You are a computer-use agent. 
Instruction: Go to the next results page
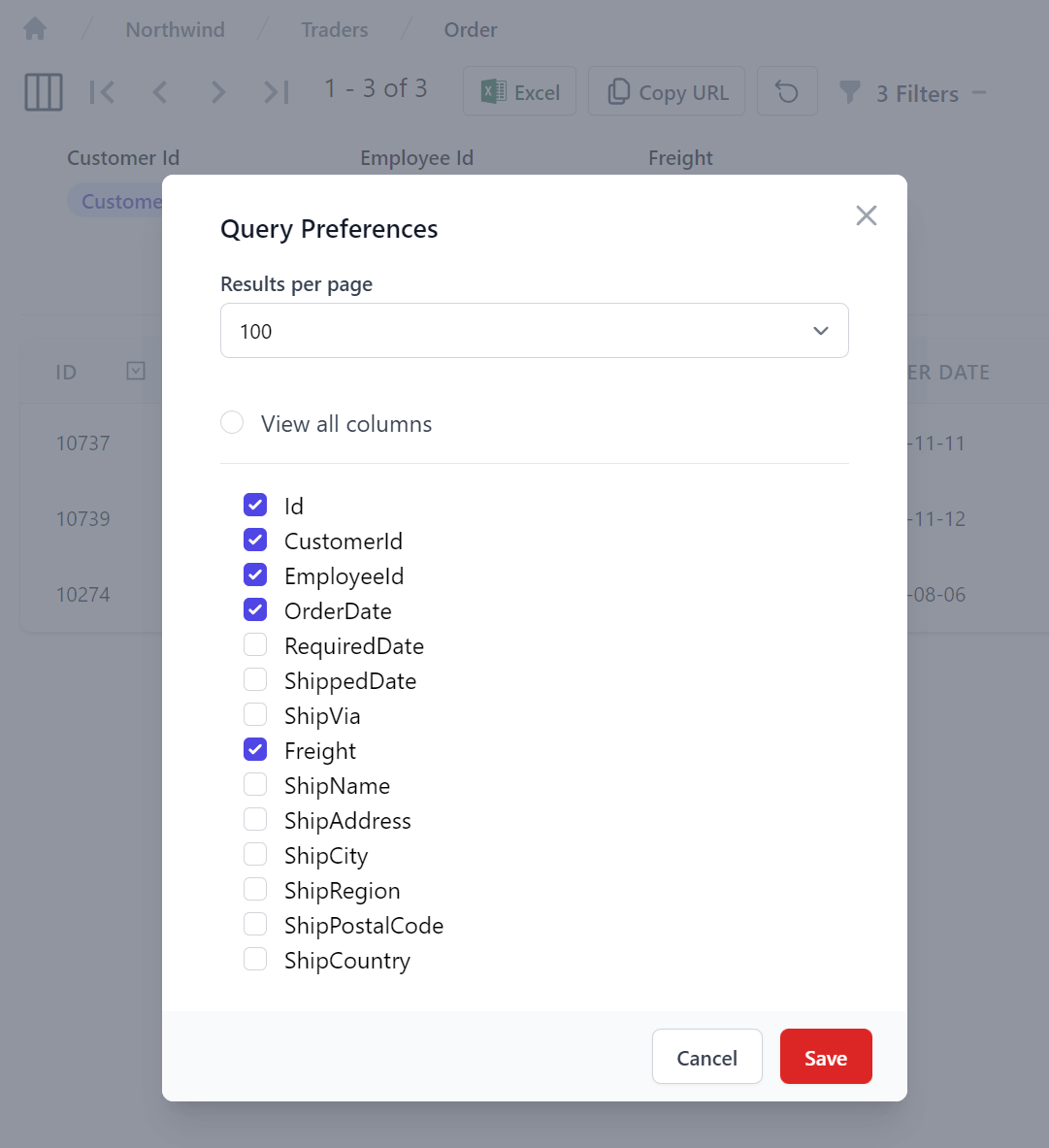click(x=218, y=91)
